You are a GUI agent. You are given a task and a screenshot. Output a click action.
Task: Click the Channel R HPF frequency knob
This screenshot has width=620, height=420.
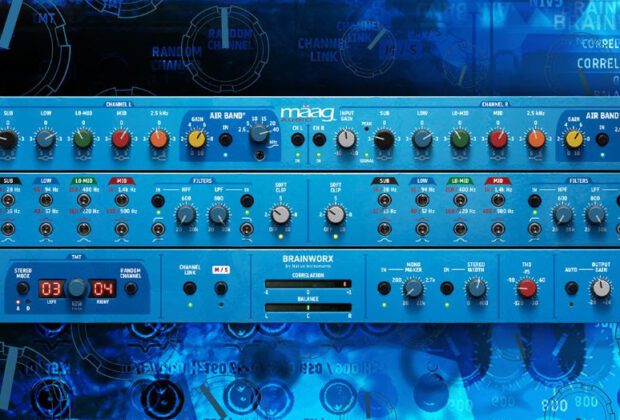click(x=562, y=215)
